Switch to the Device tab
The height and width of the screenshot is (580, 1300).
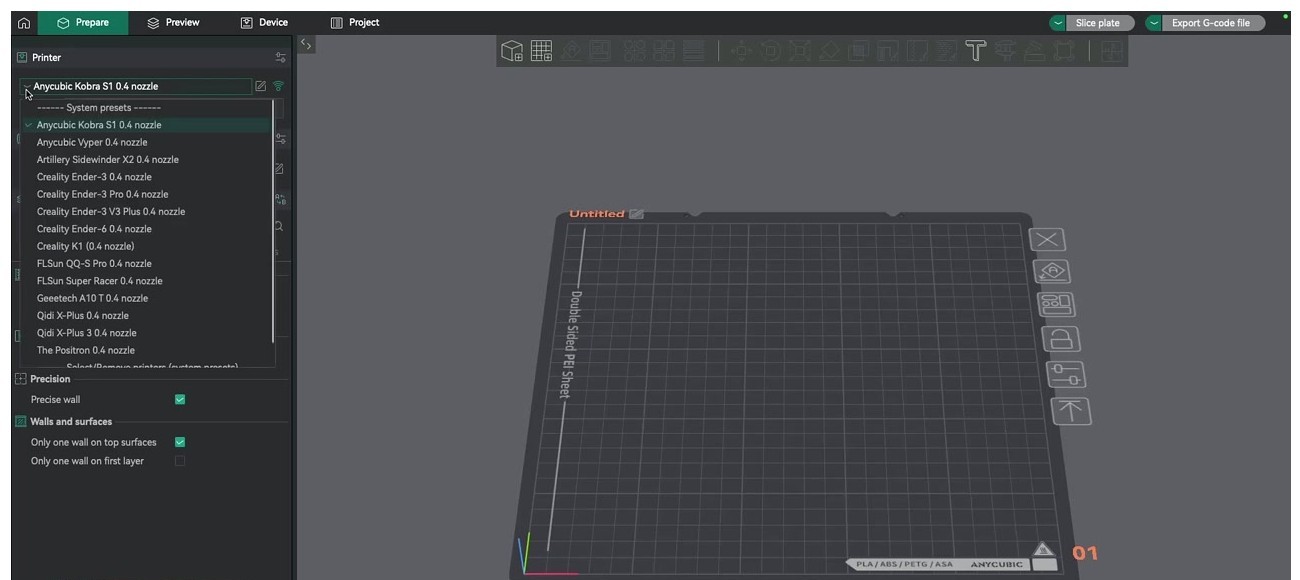click(264, 22)
